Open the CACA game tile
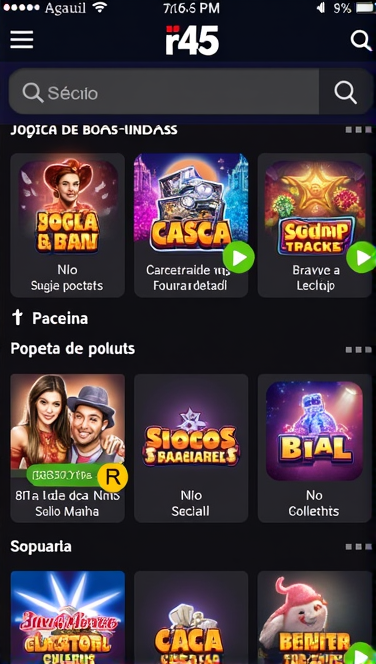 [191, 617]
